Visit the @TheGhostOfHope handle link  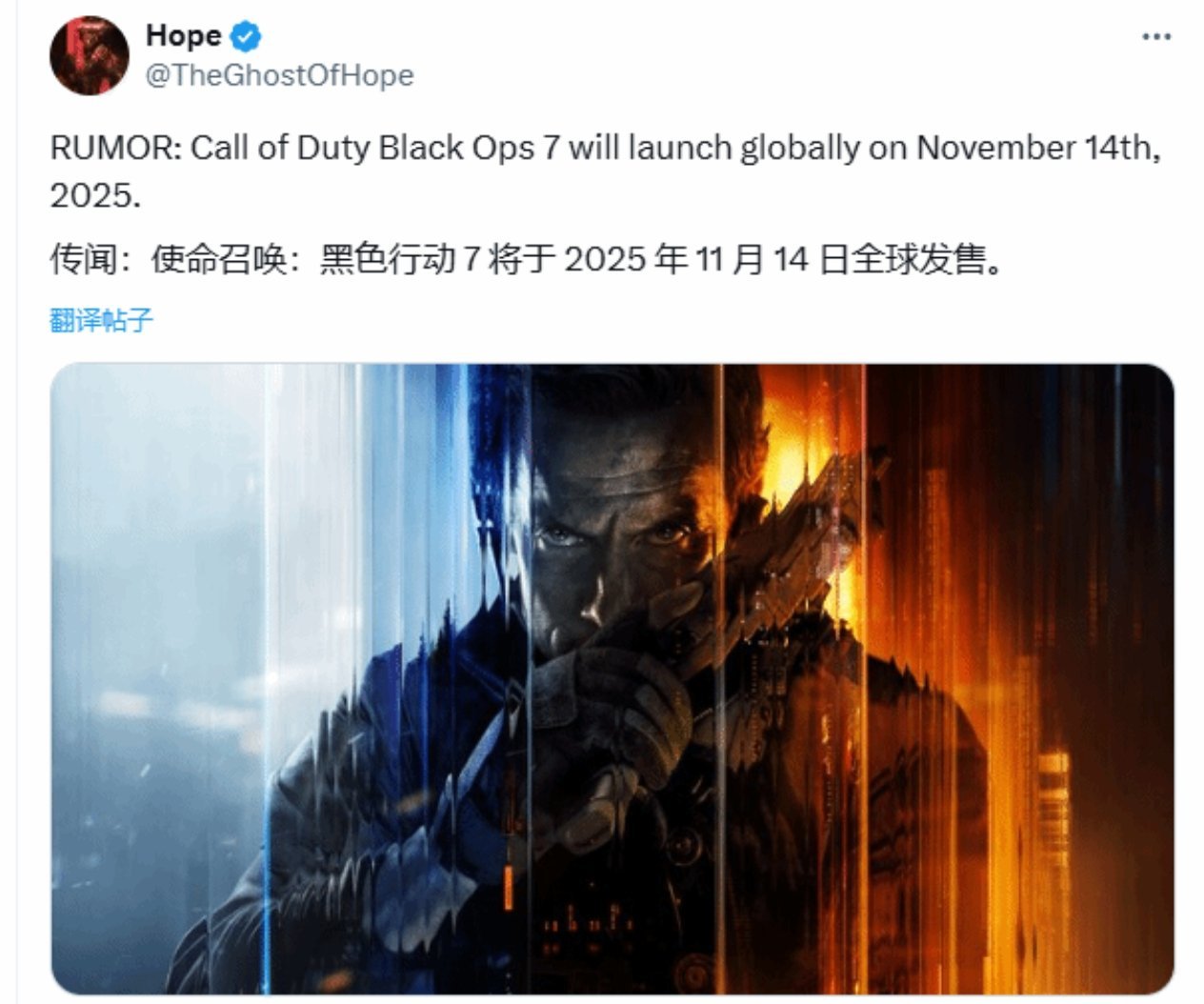279,75
